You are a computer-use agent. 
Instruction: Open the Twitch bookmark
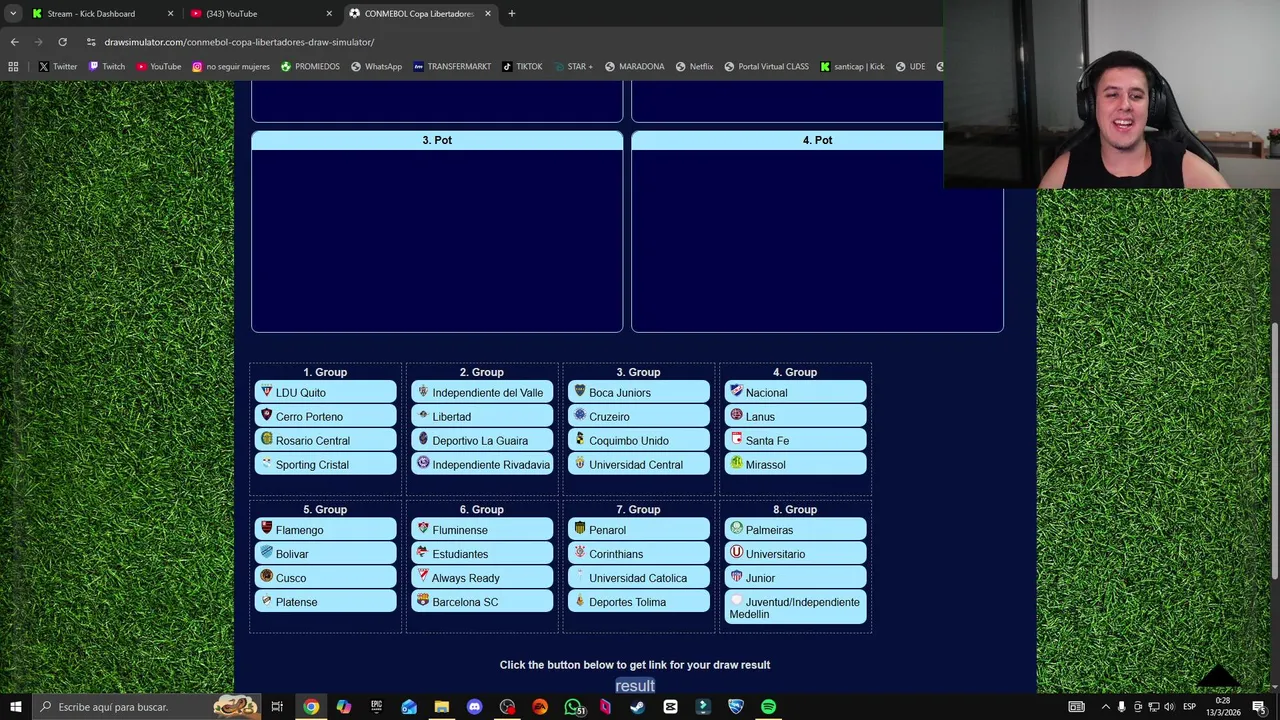tap(106, 67)
